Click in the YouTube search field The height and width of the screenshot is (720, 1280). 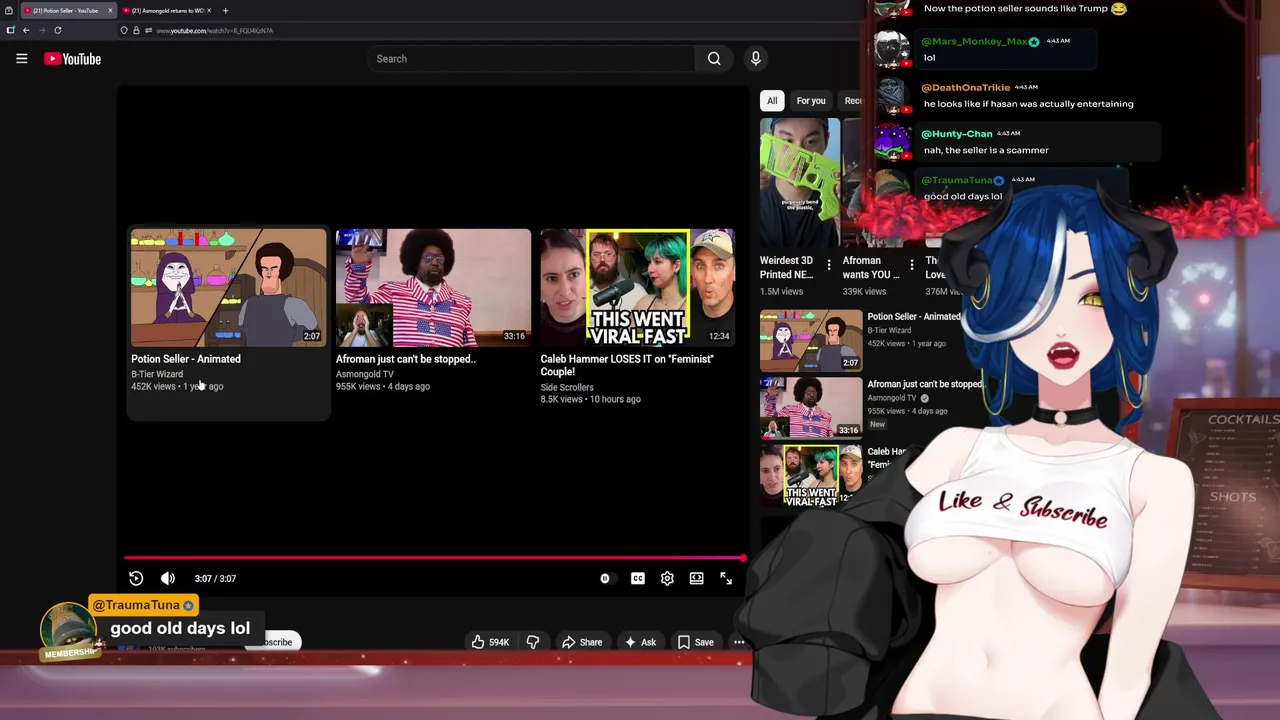click(530, 59)
